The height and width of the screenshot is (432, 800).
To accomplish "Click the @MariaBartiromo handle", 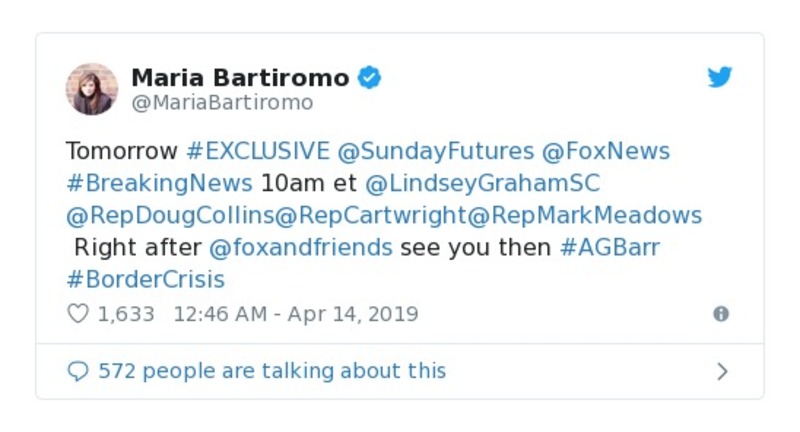I will click(222, 103).
